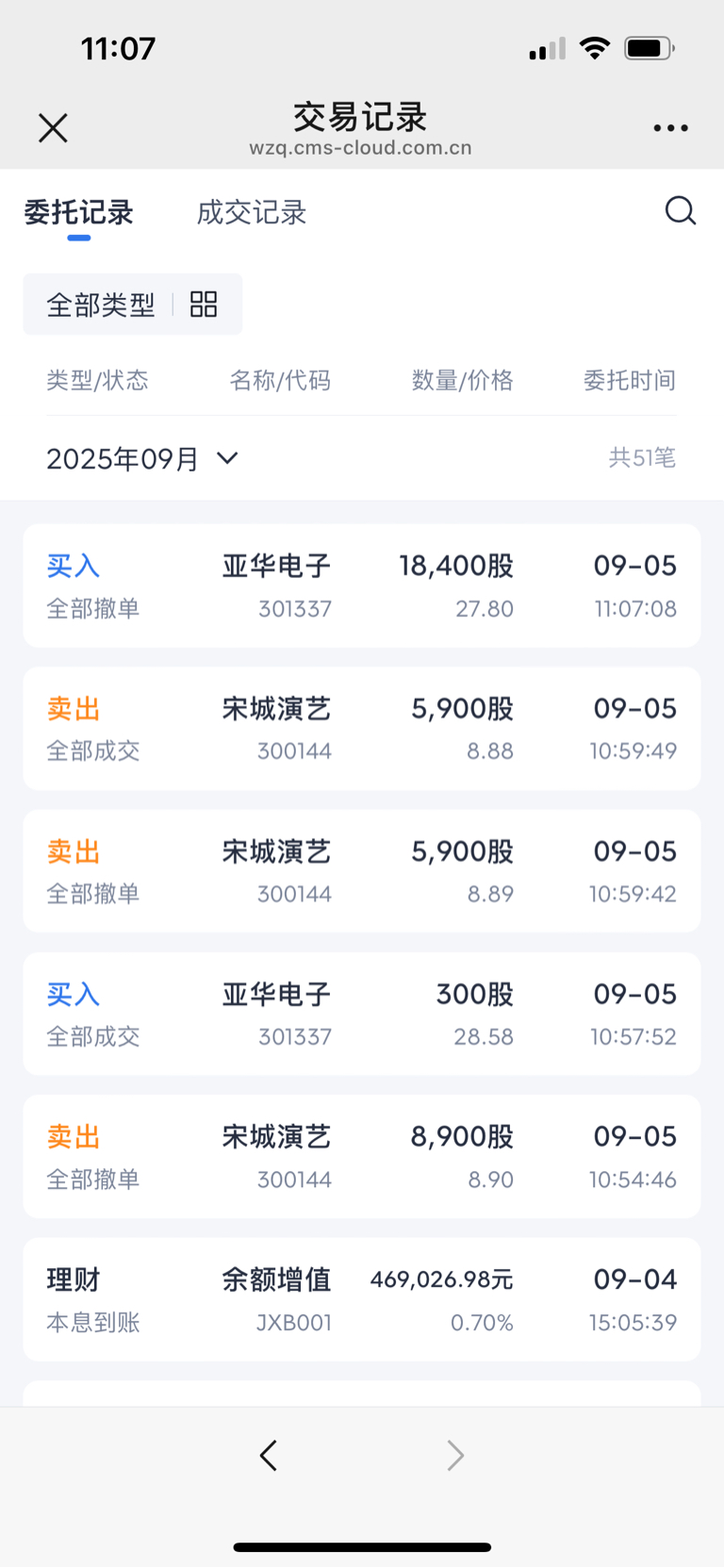Close the 交易记录 page with X icon
This screenshot has width=724, height=1568.
click(53, 127)
